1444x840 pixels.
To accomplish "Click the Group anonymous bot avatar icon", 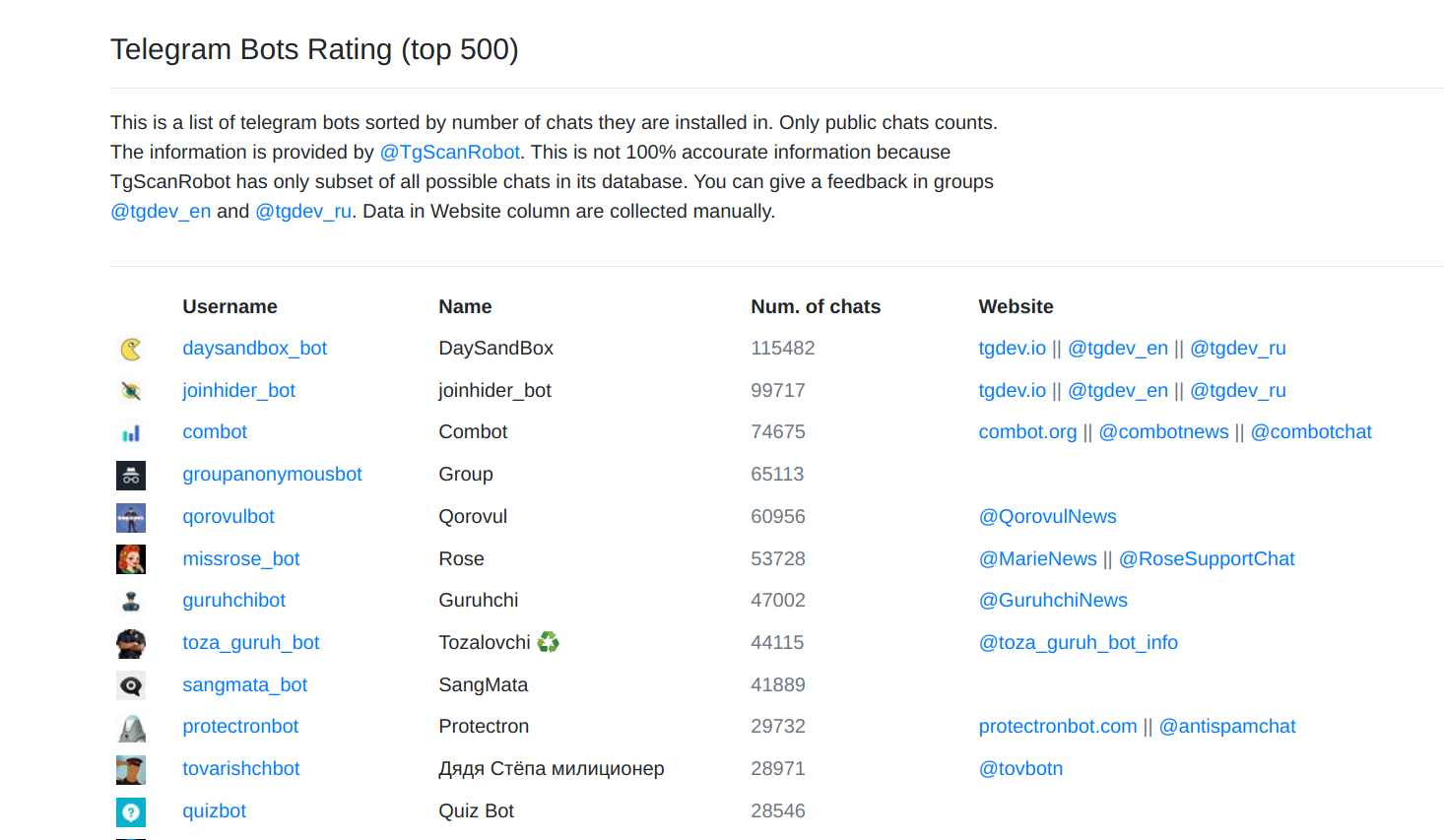I will click(131, 475).
